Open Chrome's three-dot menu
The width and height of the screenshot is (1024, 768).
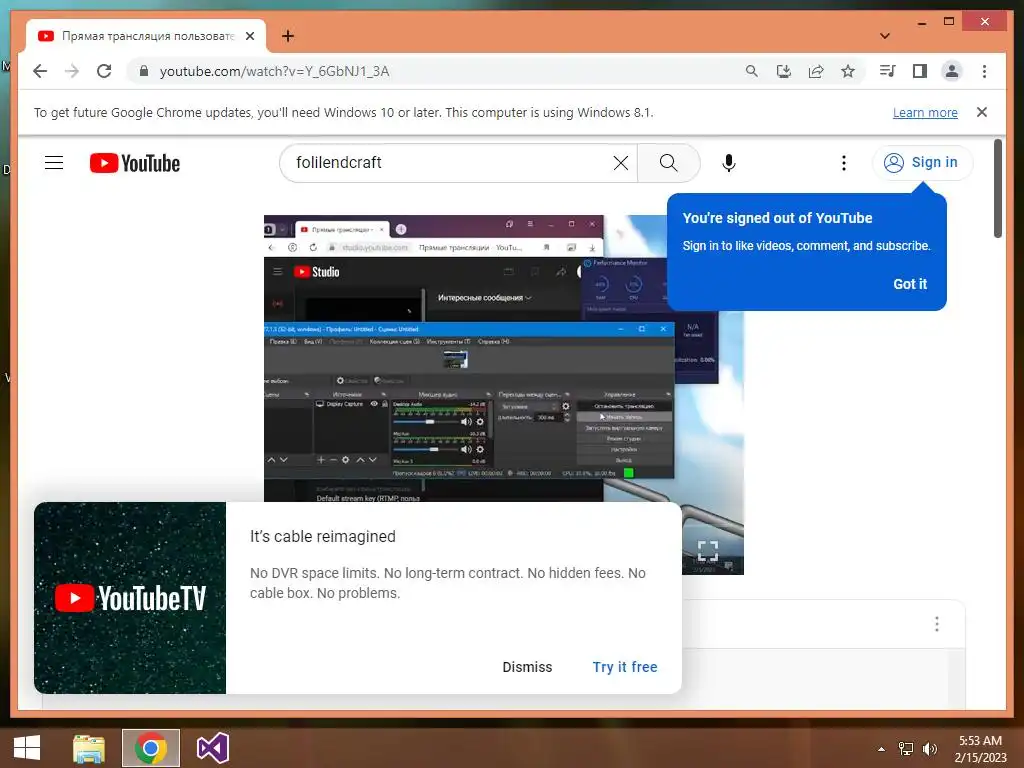(984, 71)
